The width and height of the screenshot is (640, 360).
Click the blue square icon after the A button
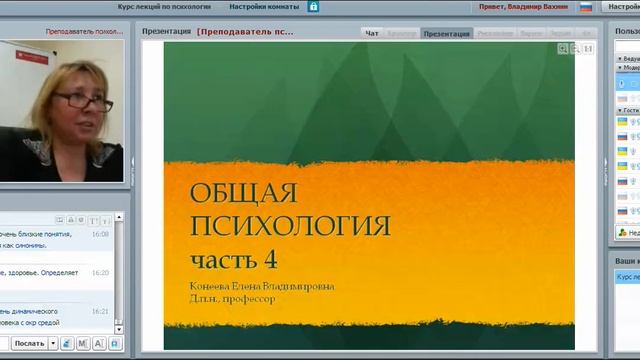click(115, 344)
